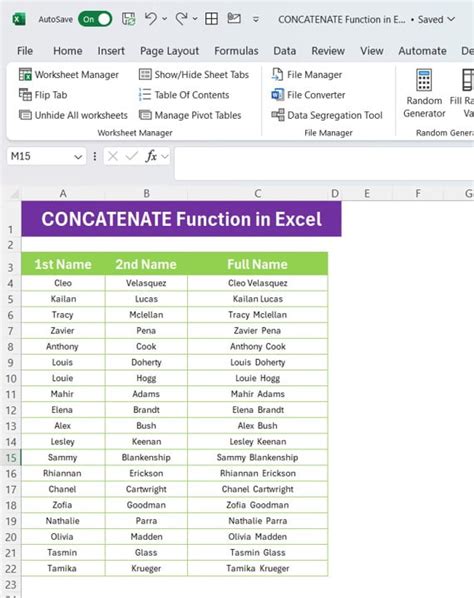Select the cell containing Cartwright in 2nd Name

(146, 489)
